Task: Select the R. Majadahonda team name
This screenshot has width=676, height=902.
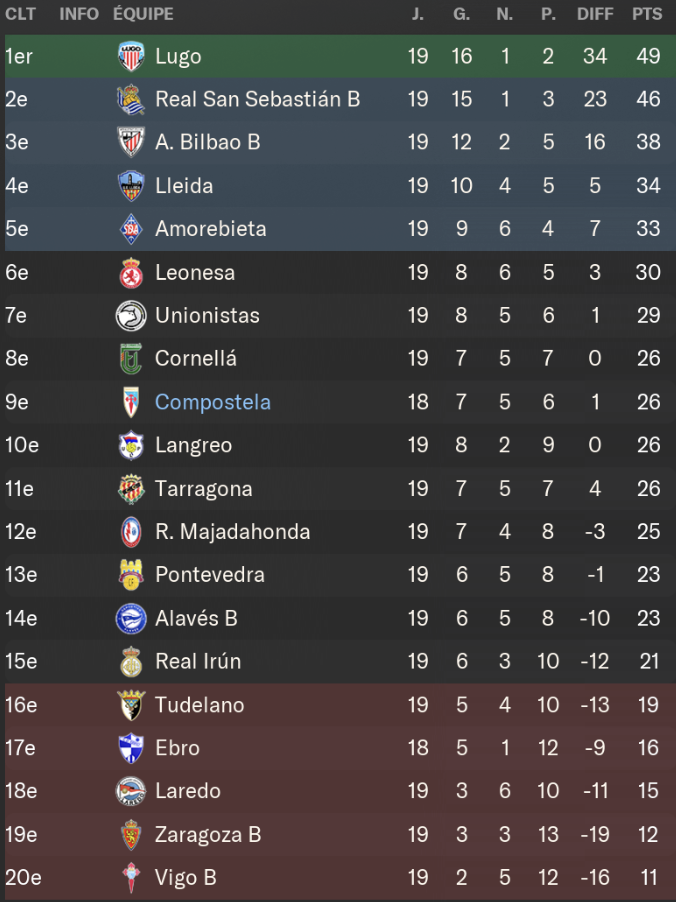Action: (232, 532)
